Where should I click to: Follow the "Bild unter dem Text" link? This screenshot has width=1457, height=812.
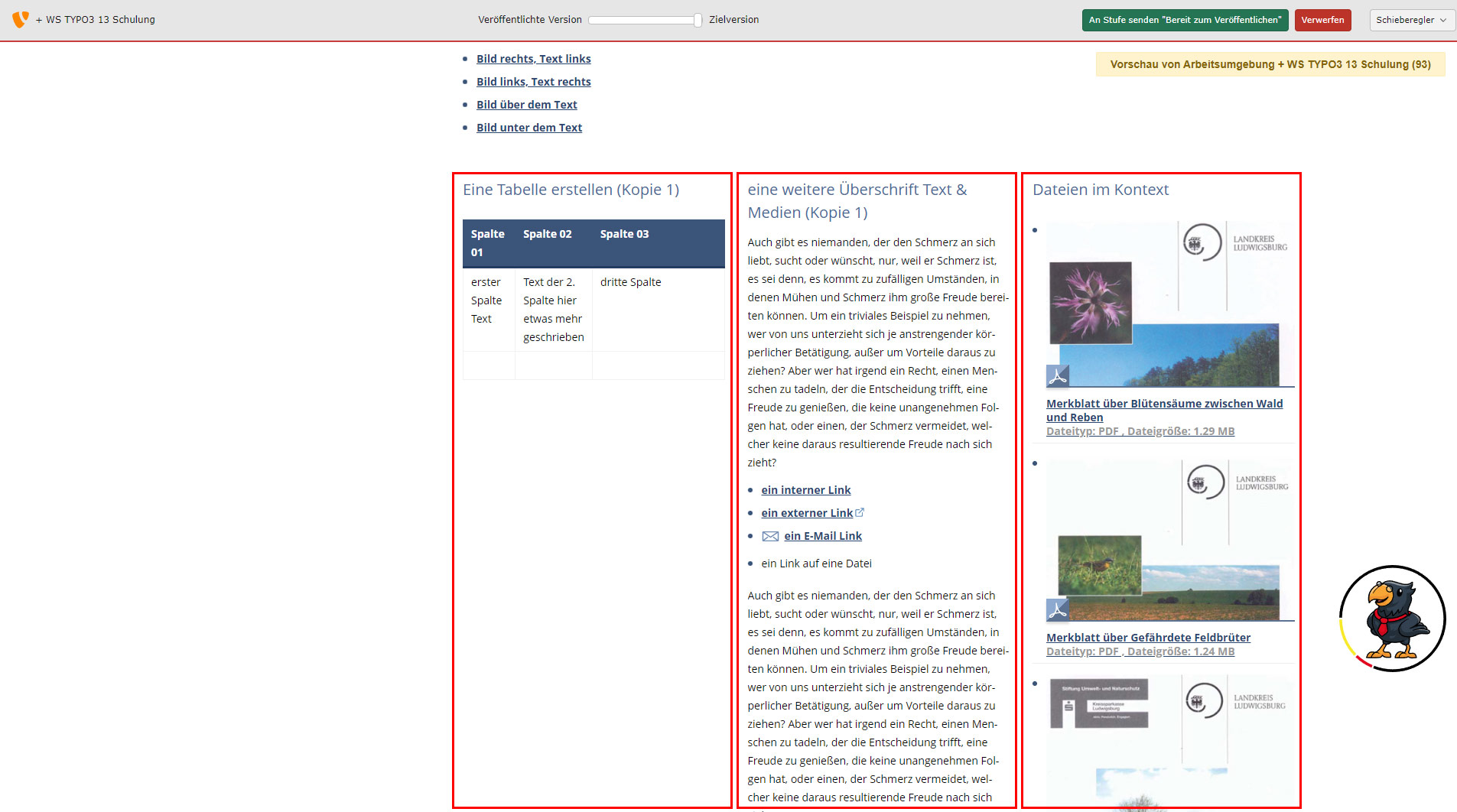(528, 128)
